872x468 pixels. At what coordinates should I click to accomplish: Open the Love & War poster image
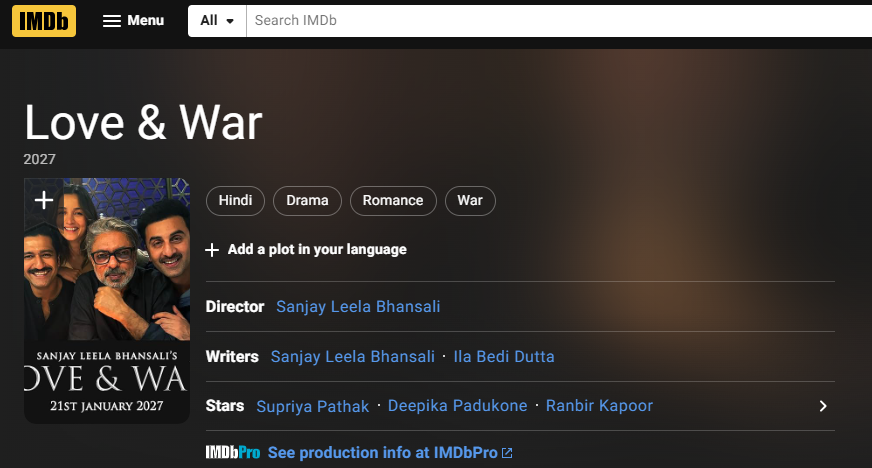click(x=107, y=301)
